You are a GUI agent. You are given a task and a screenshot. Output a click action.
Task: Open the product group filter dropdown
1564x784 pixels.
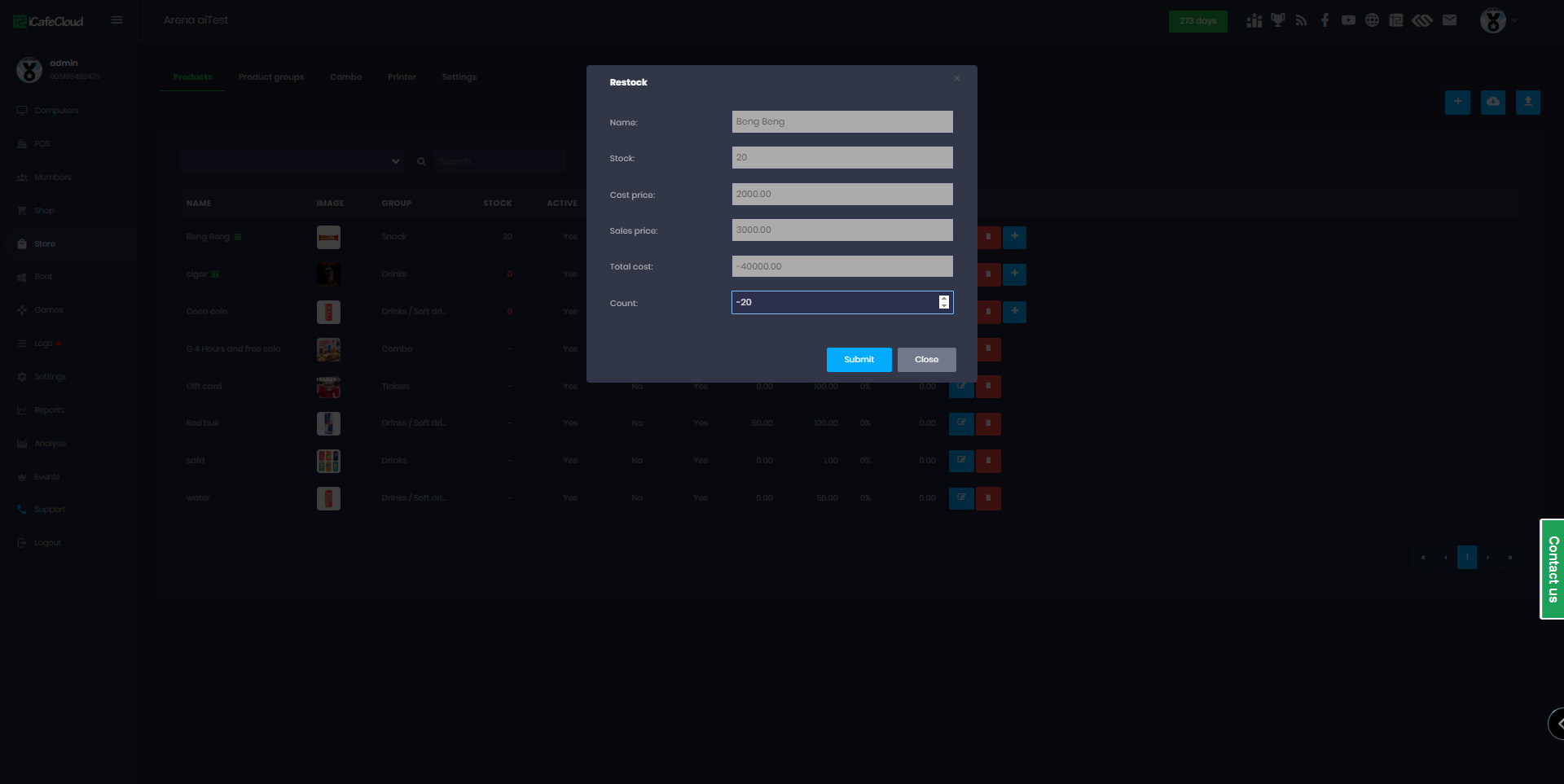291,161
